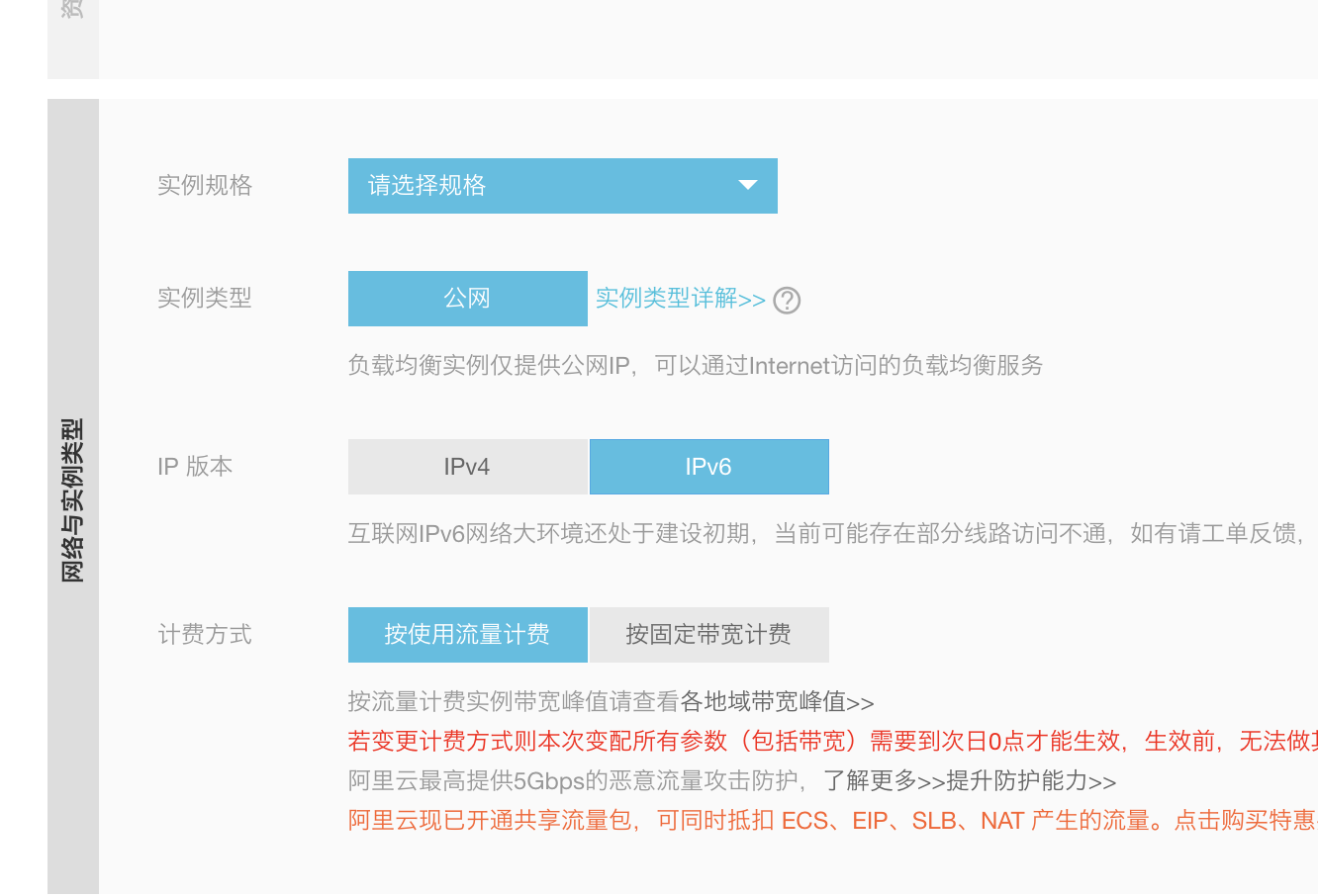Switch IP version to IPv4

click(x=467, y=467)
